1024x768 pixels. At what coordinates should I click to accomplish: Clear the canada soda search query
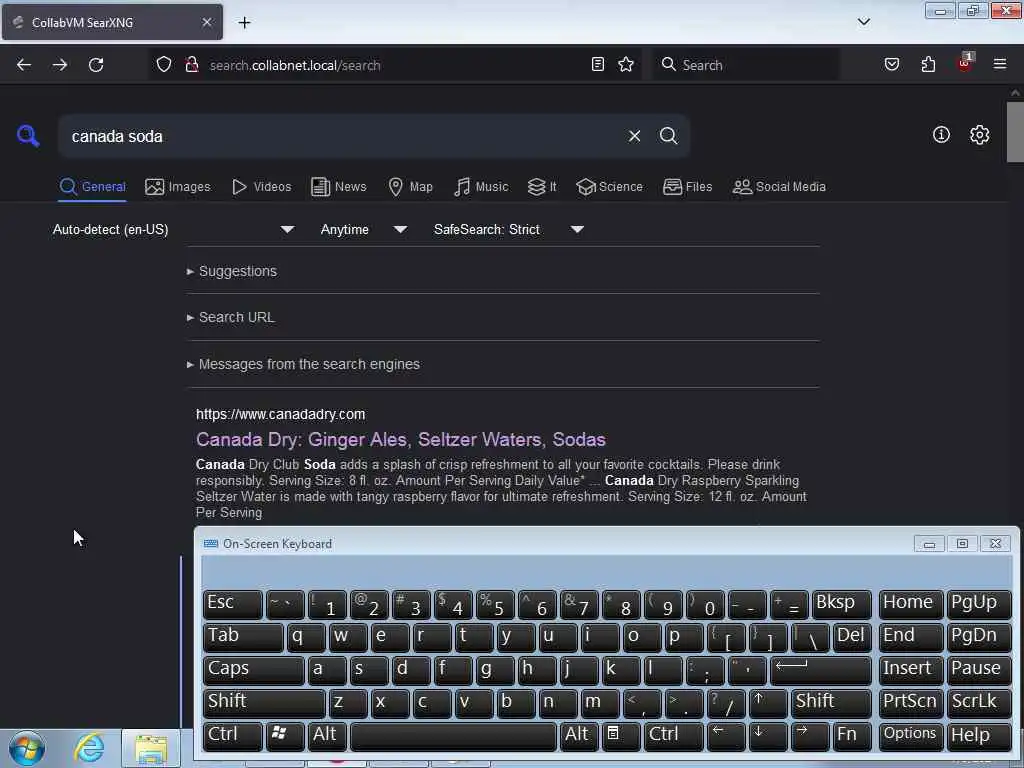pos(634,136)
